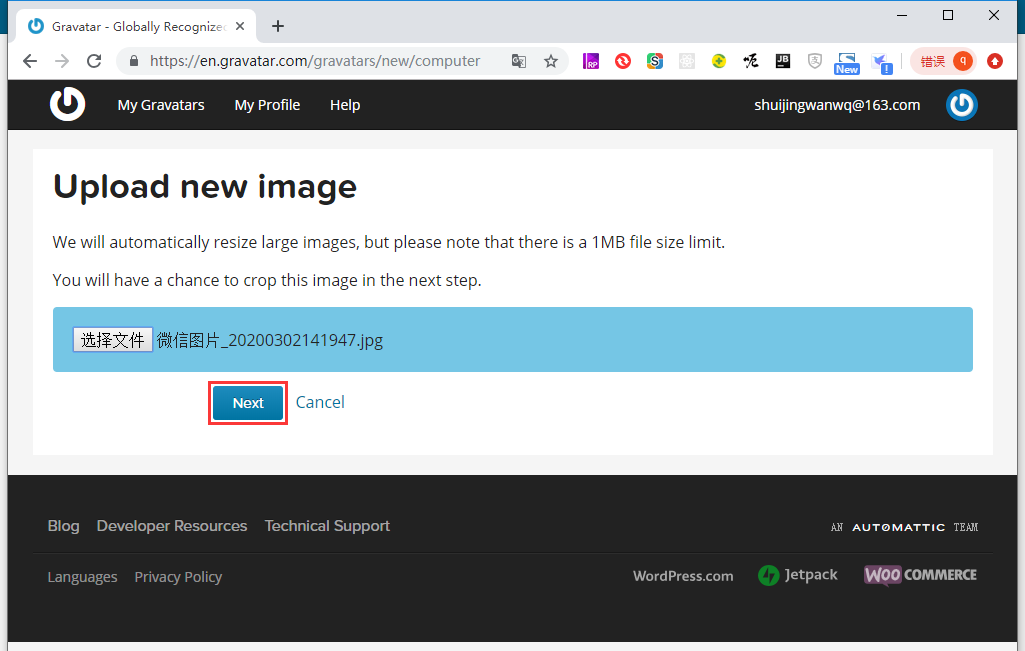This screenshot has width=1025, height=651.
Task: Open Developer Resources footer link
Action: pos(172,526)
